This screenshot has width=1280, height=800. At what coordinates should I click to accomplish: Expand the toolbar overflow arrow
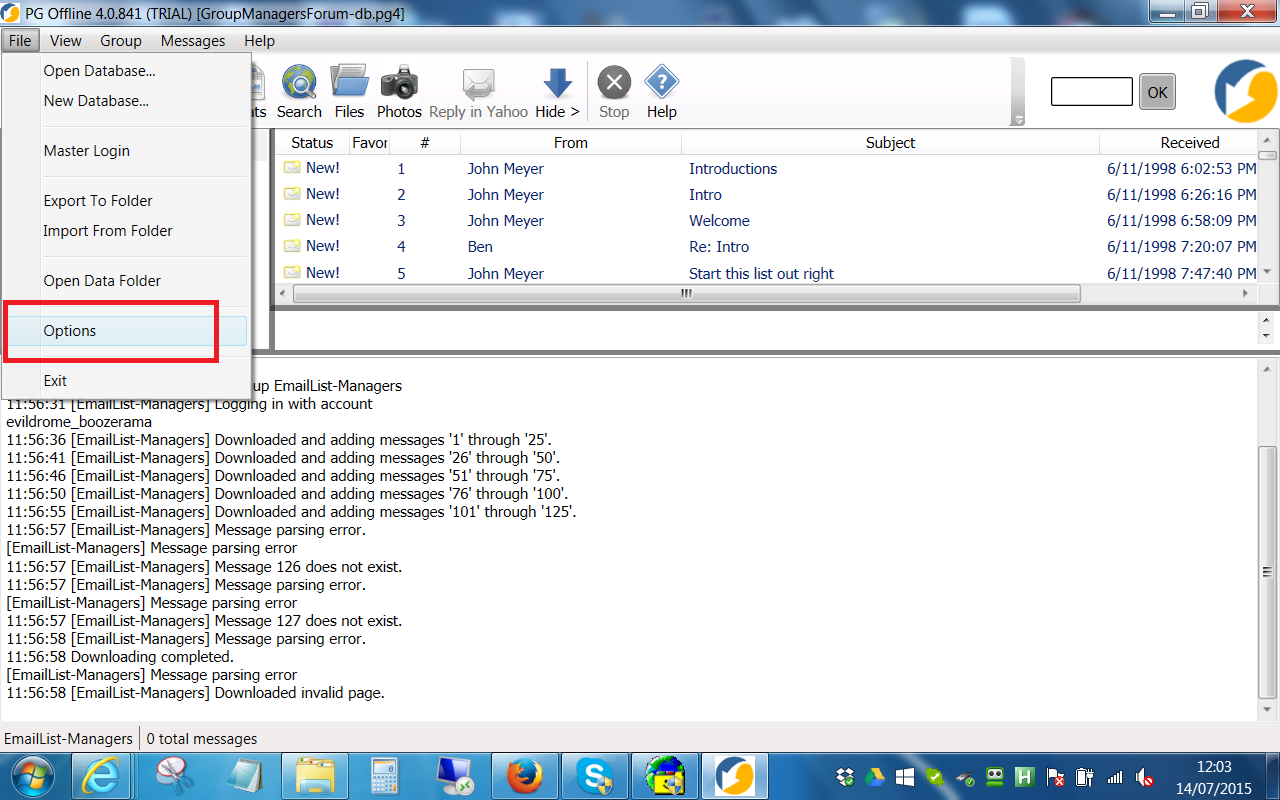pos(1019,120)
